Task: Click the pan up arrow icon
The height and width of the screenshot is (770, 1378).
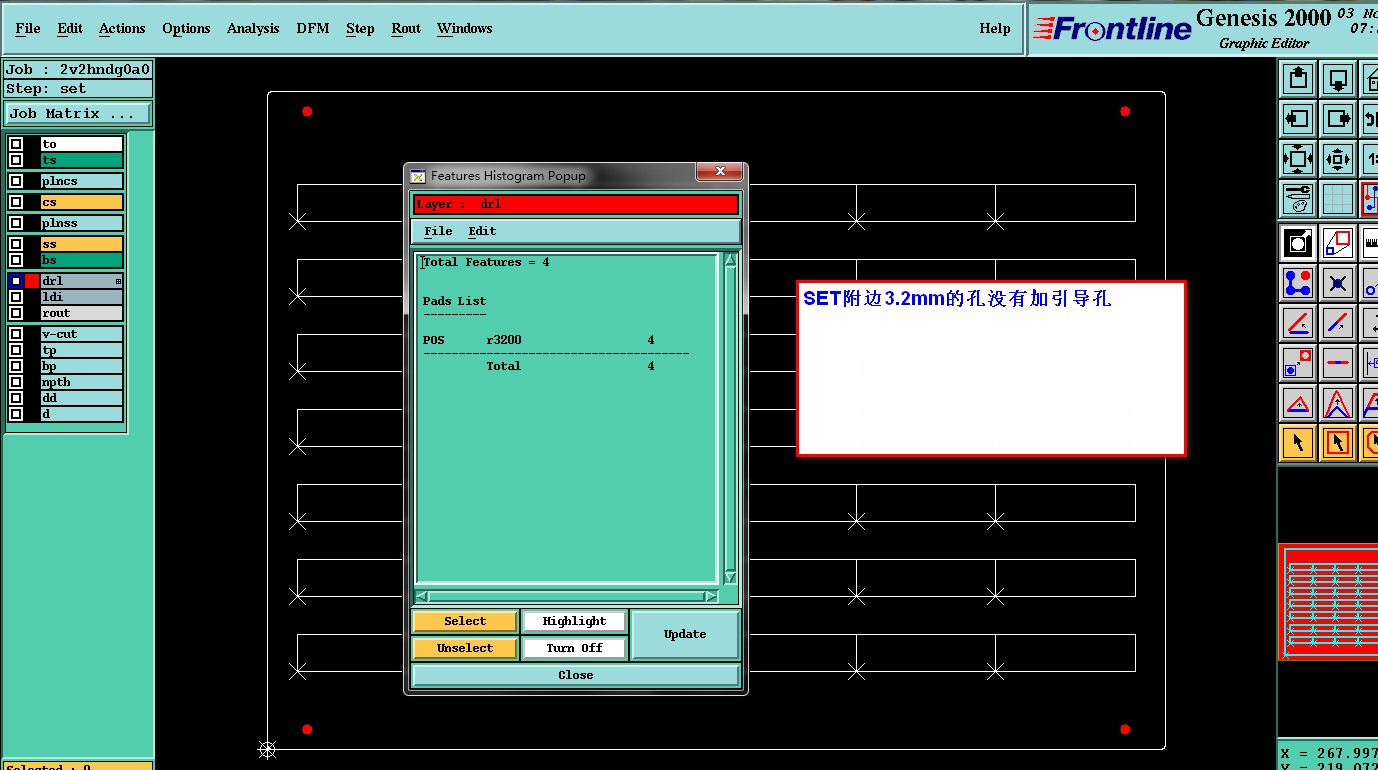Action: tap(1298, 78)
